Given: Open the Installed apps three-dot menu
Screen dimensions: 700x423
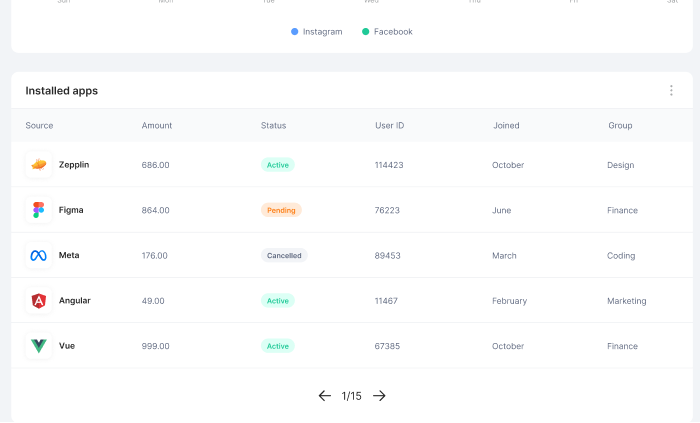Looking at the screenshot, I should [671, 91].
